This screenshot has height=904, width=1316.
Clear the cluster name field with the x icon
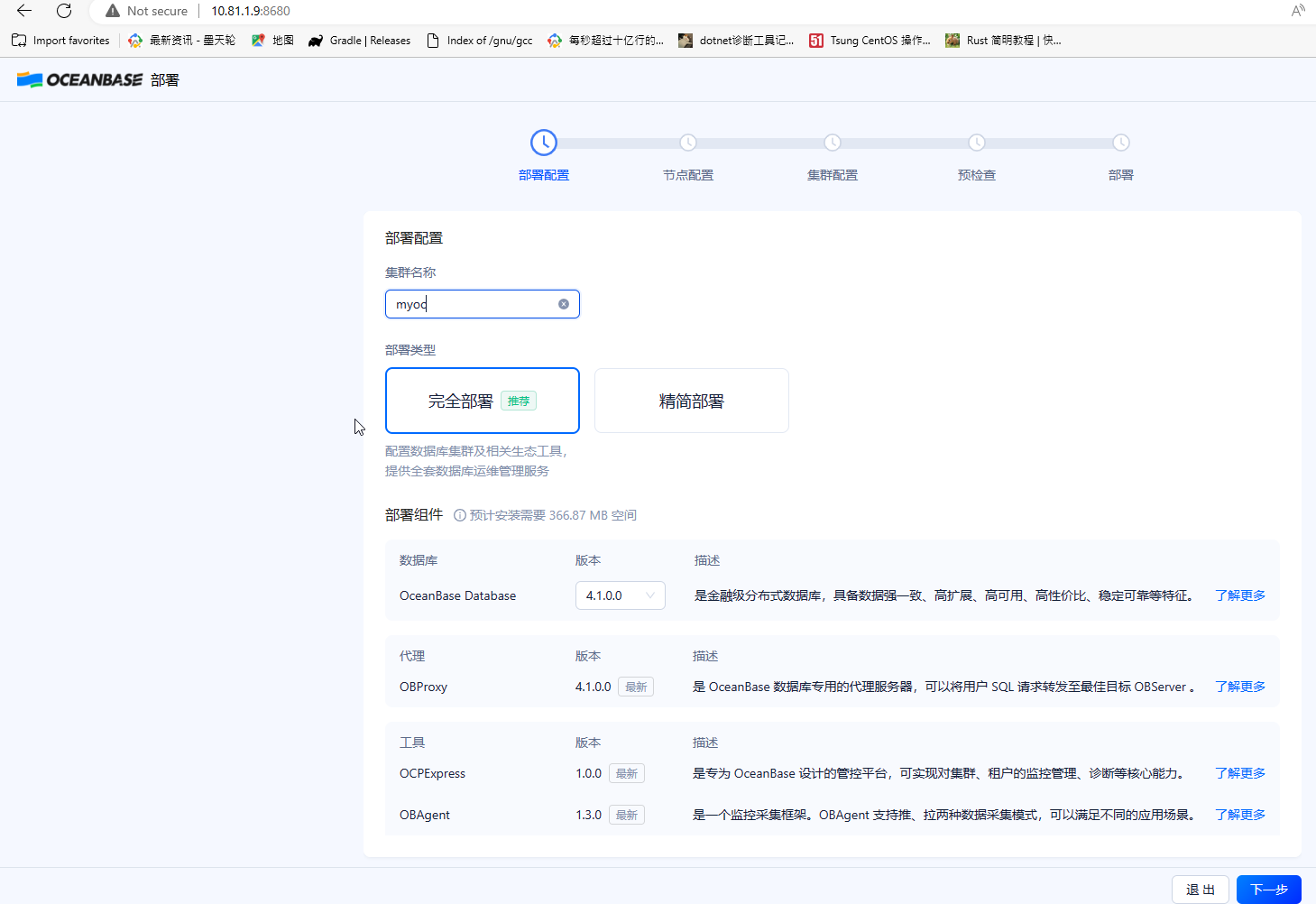tap(564, 304)
